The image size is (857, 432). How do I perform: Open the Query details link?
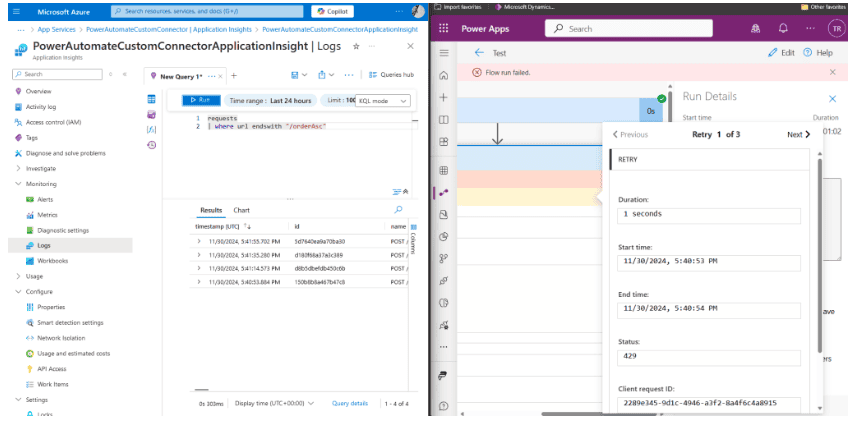[349, 403]
